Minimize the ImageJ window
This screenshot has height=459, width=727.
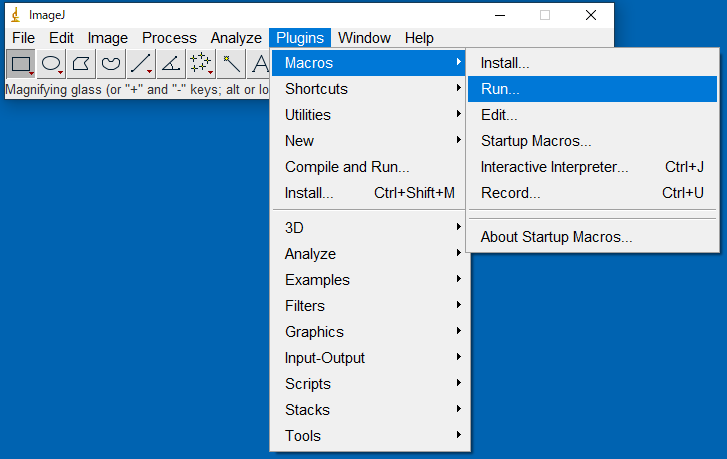click(x=500, y=15)
